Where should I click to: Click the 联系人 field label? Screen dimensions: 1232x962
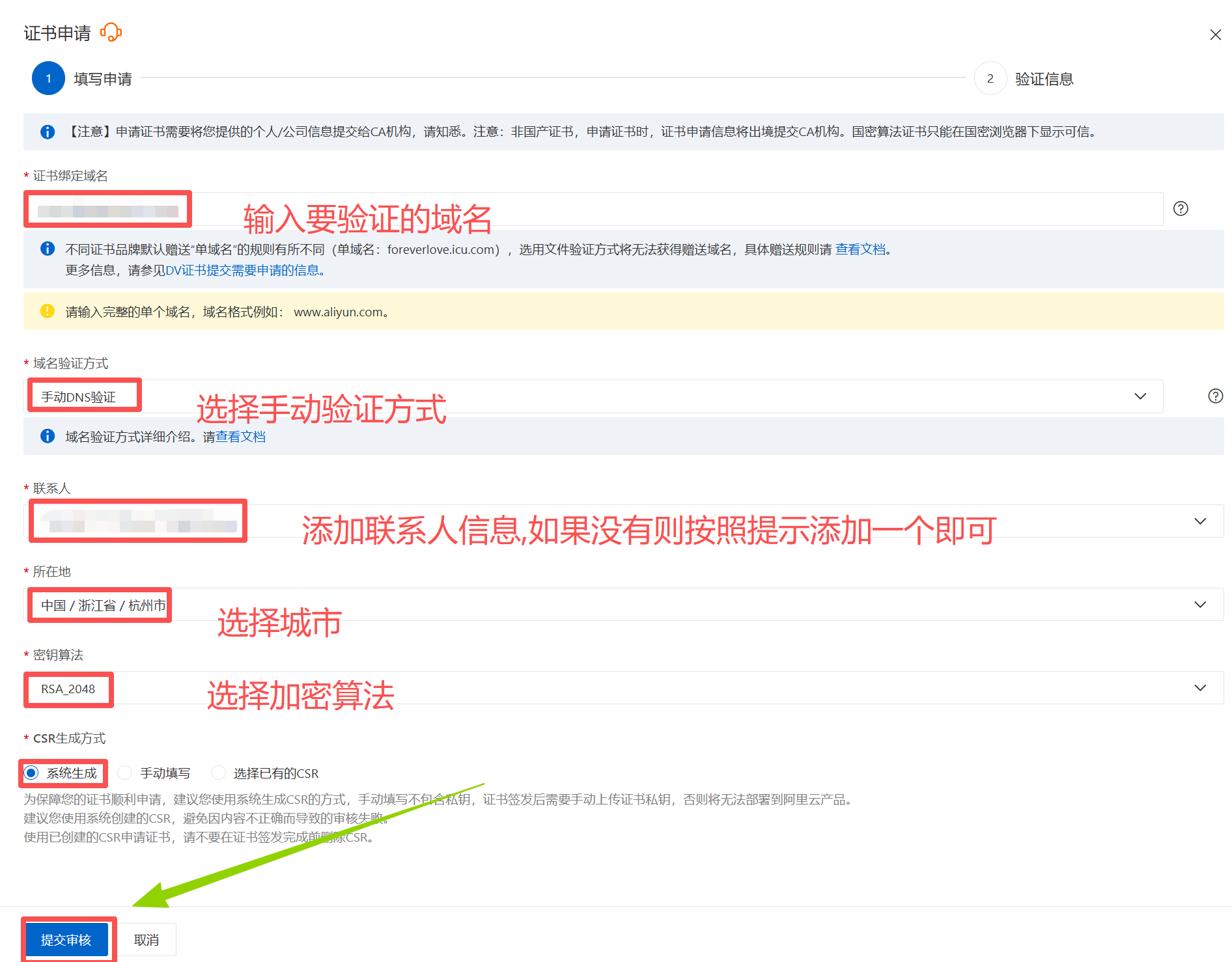(x=51, y=488)
